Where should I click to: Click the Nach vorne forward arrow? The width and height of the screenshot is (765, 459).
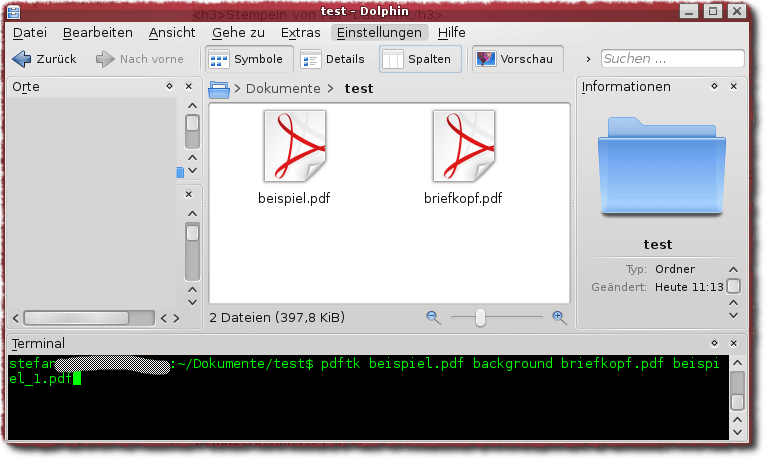click(x=106, y=59)
